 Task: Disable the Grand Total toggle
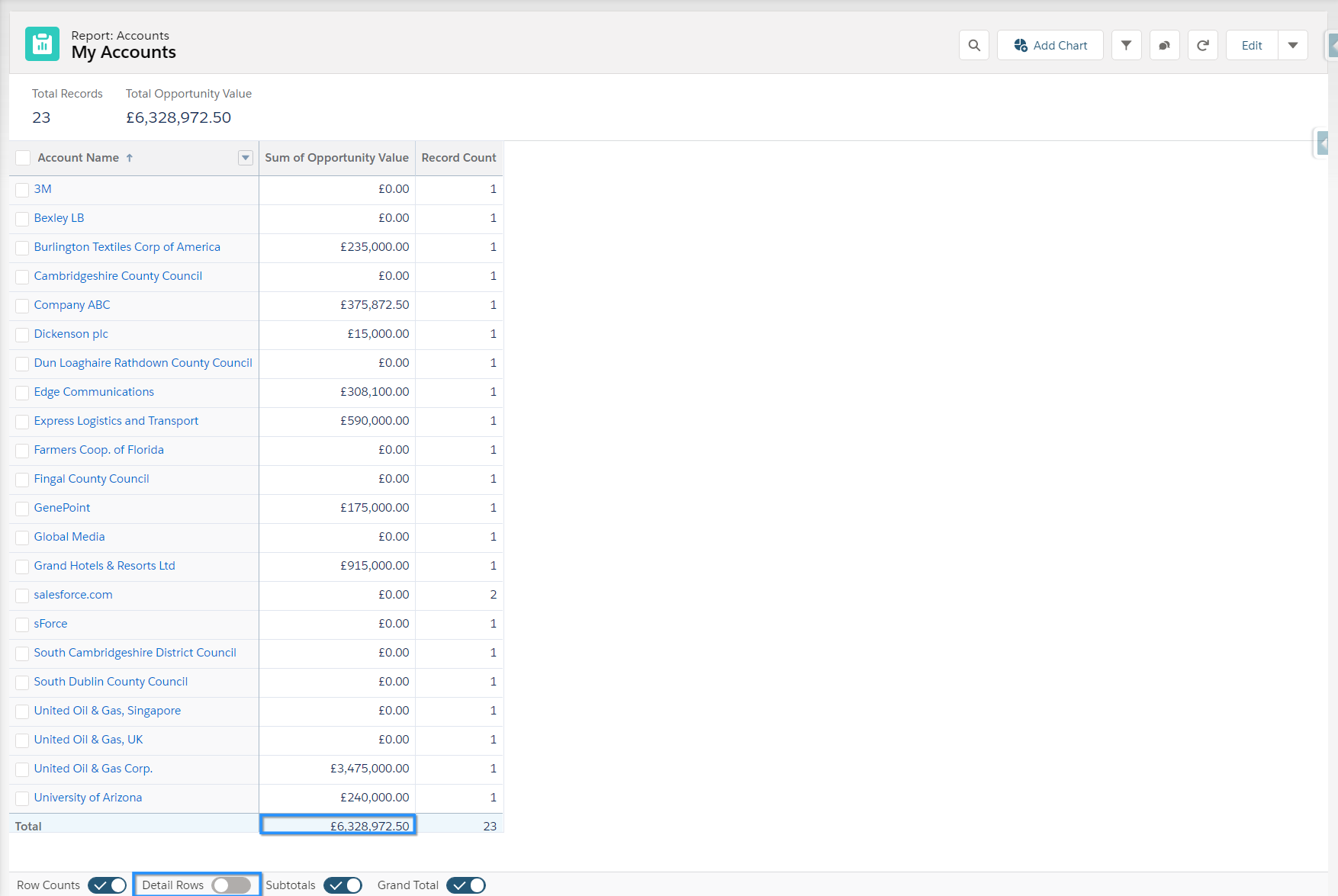point(465,885)
